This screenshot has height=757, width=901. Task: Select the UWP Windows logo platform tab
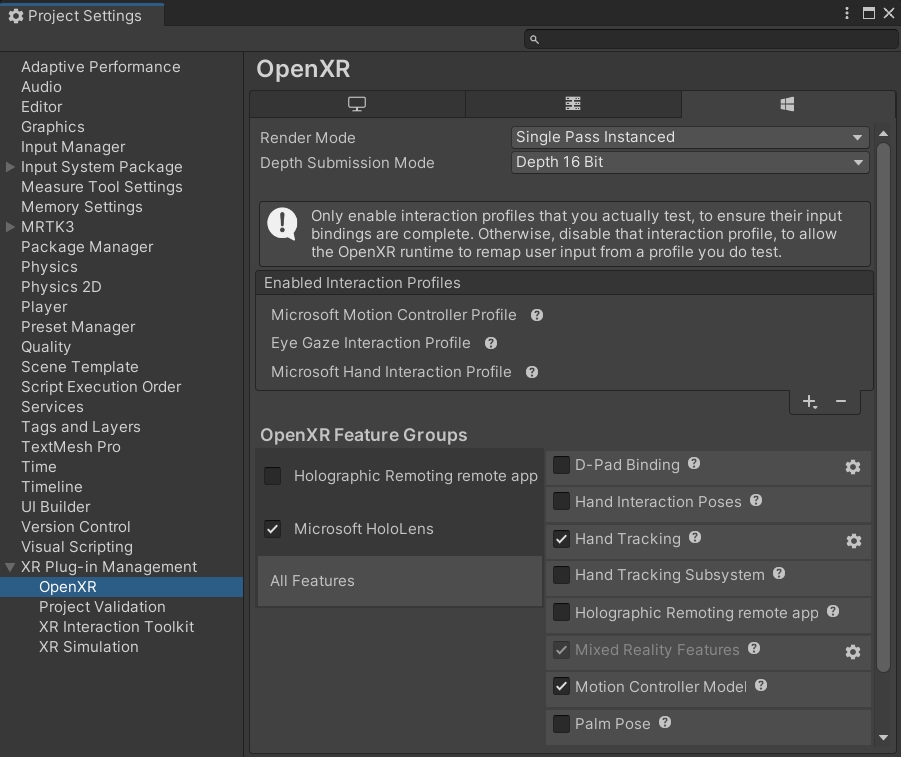787,104
